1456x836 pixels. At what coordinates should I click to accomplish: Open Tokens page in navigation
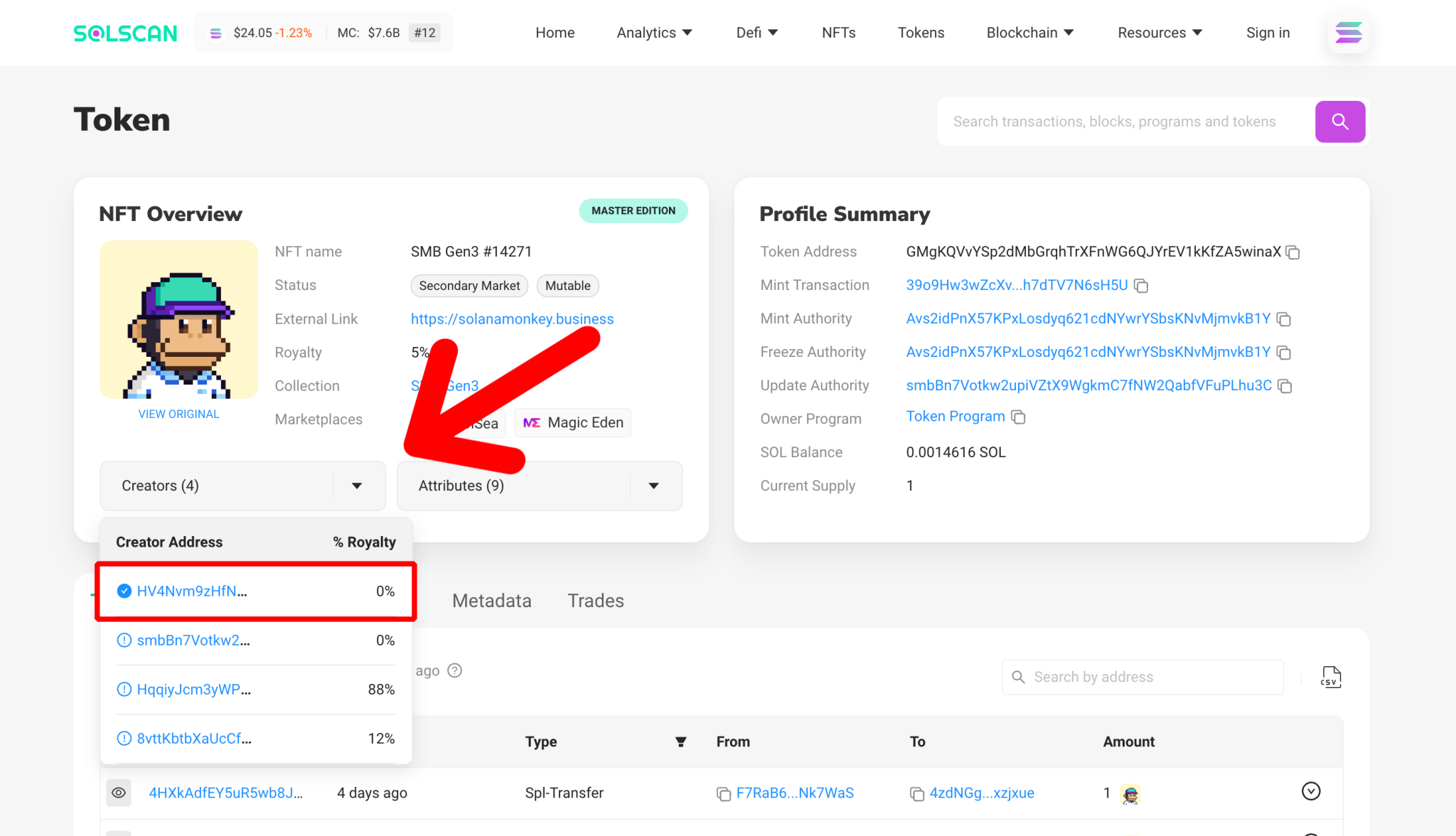point(921,33)
